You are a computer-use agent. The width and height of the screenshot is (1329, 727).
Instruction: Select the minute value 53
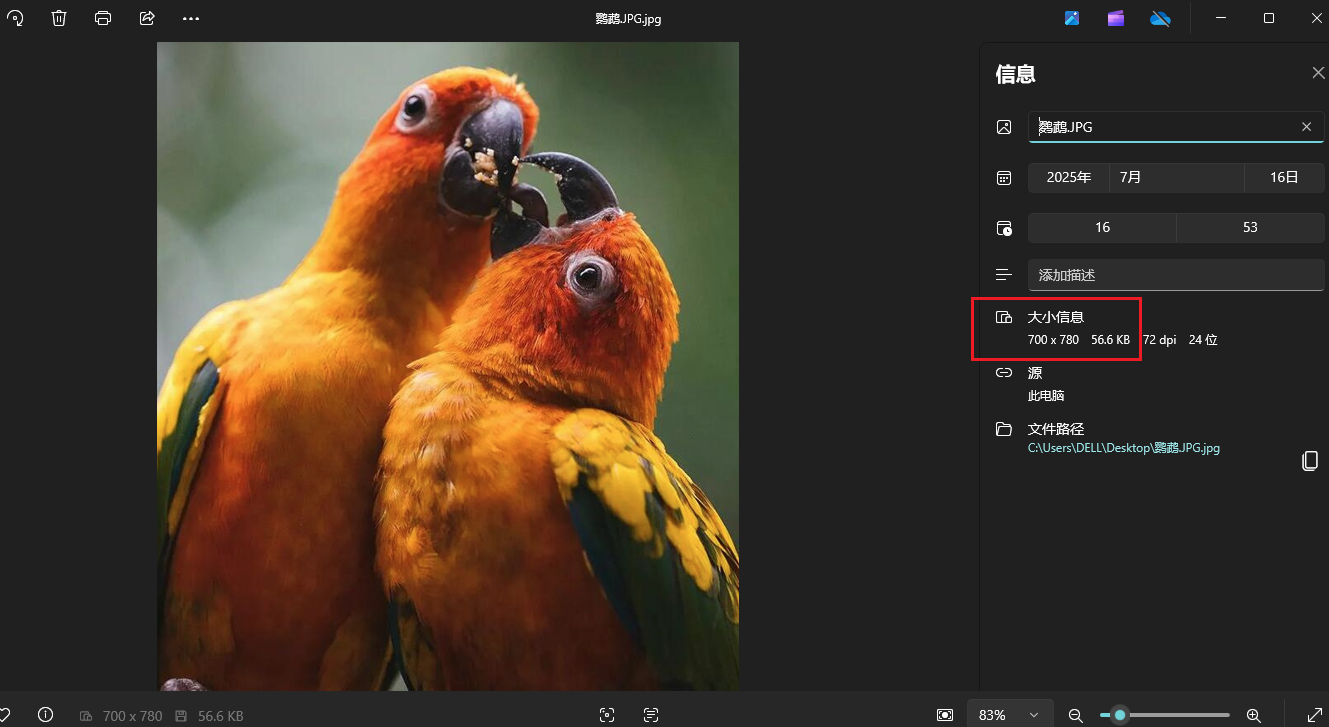point(1250,228)
